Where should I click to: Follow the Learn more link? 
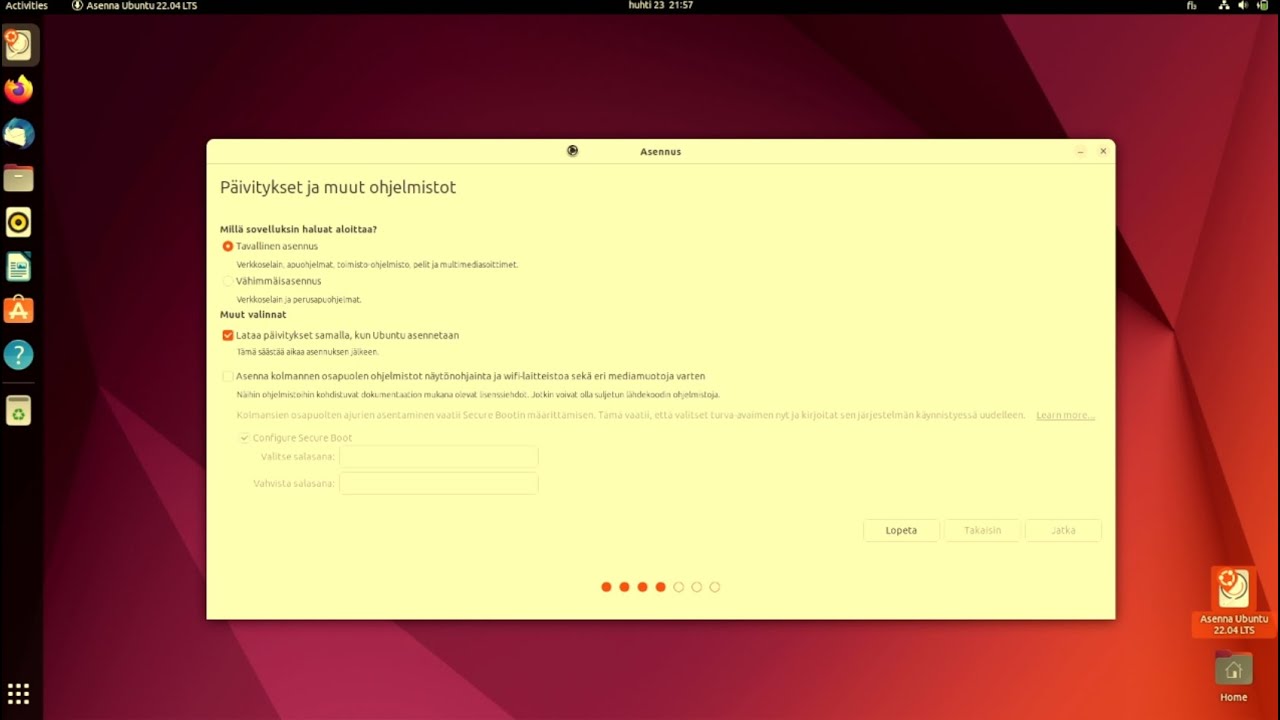[1065, 415]
